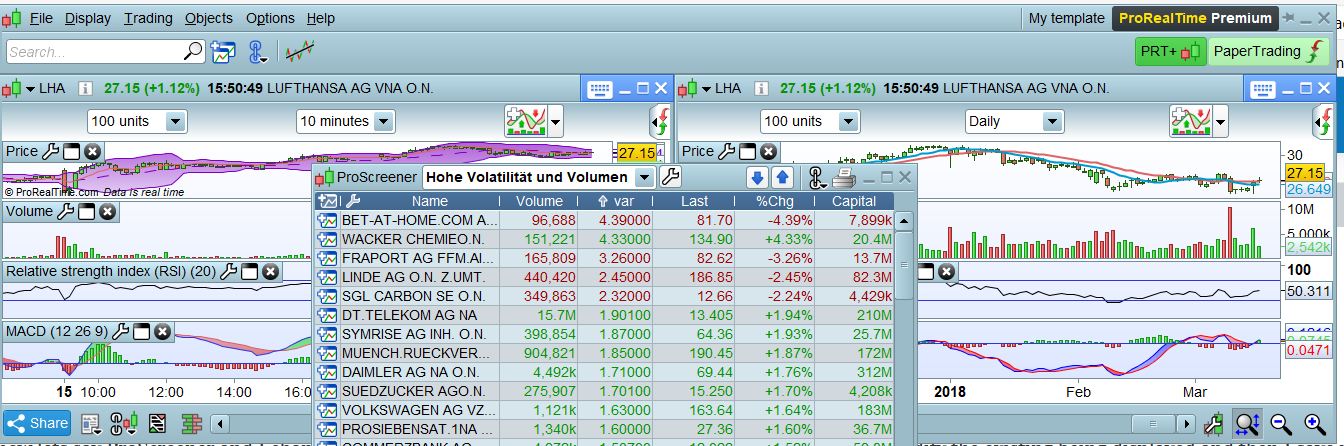Open PaperTrading mode button
Viewport: 1344px width, 446px height.
[1268, 51]
